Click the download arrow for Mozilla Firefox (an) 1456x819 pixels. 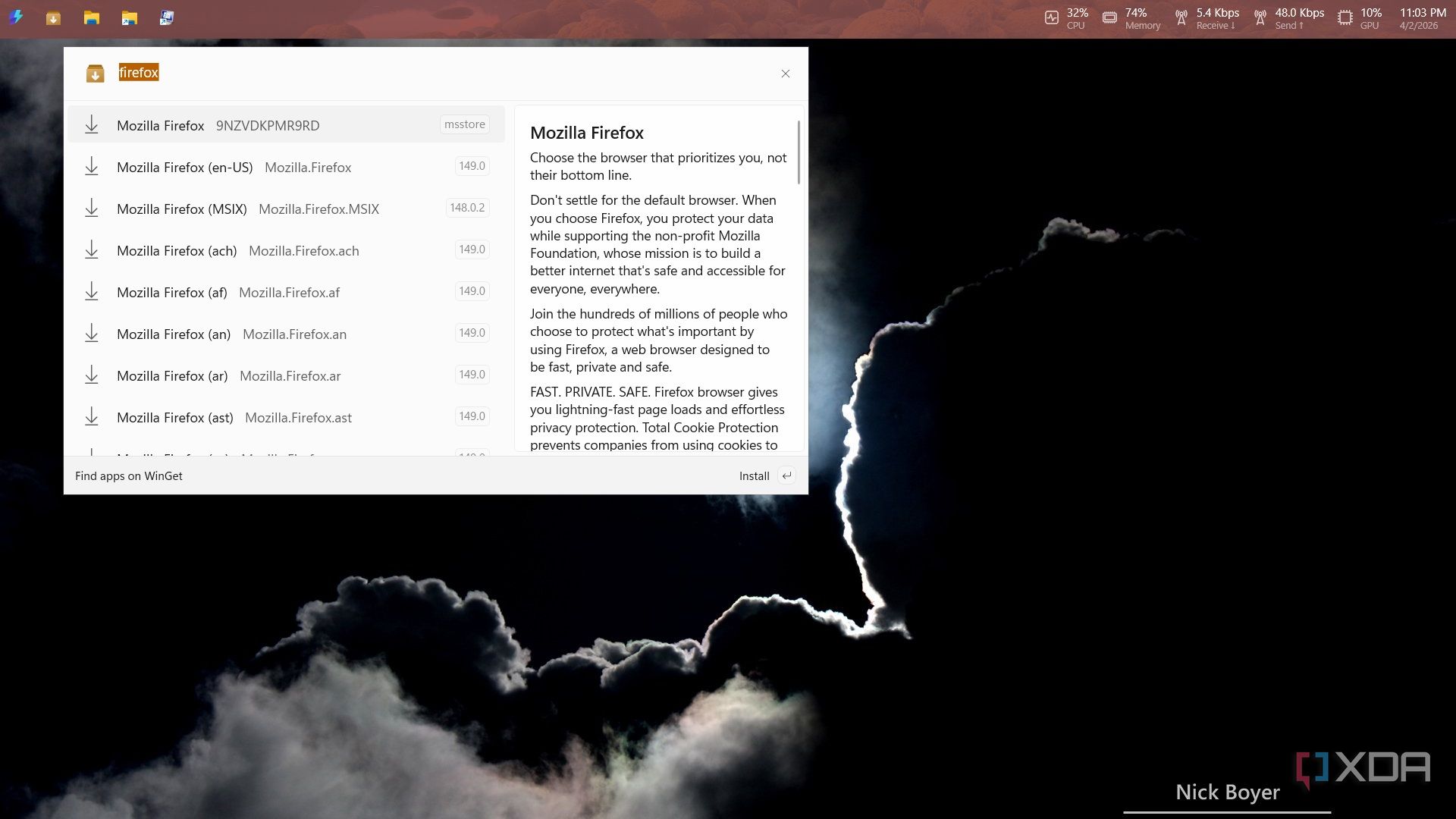(x=92, y=334)
